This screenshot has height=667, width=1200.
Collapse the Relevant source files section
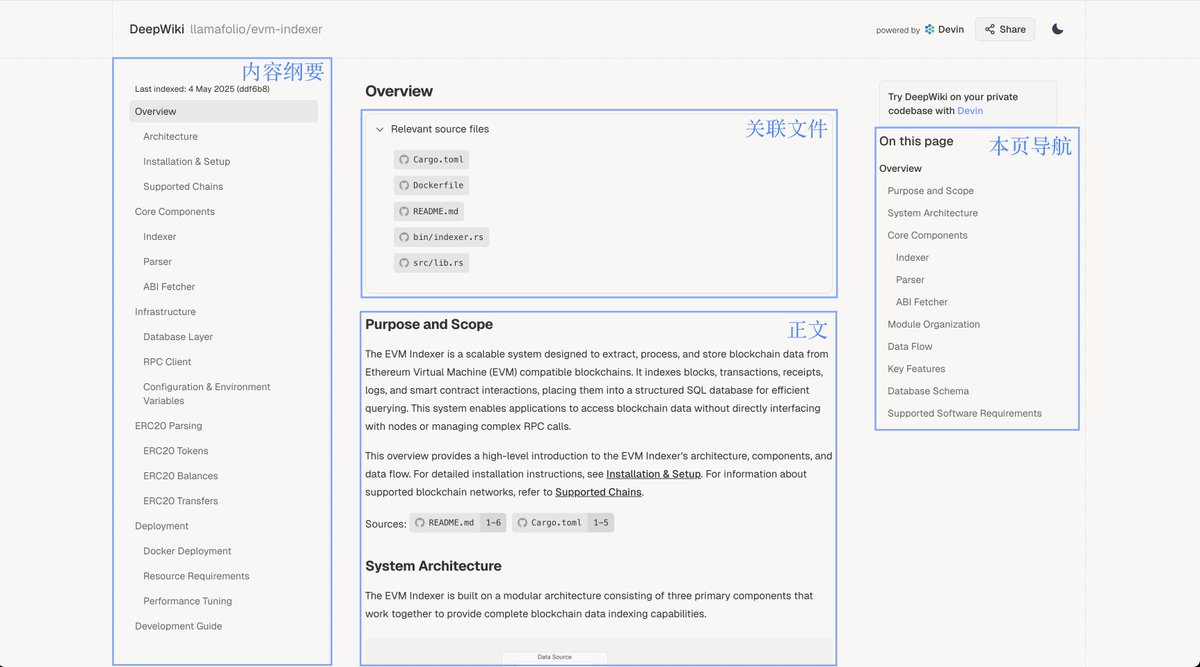380,129
